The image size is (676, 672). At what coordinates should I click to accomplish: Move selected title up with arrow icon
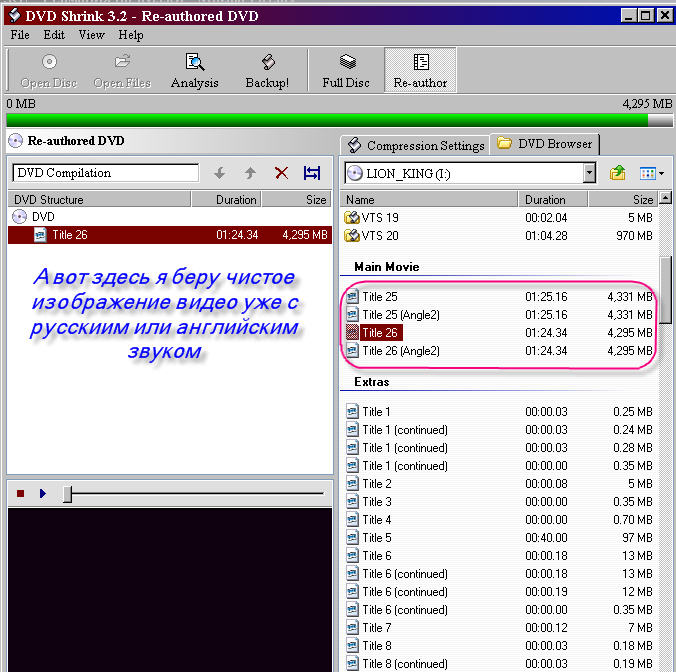click(250, 173)
